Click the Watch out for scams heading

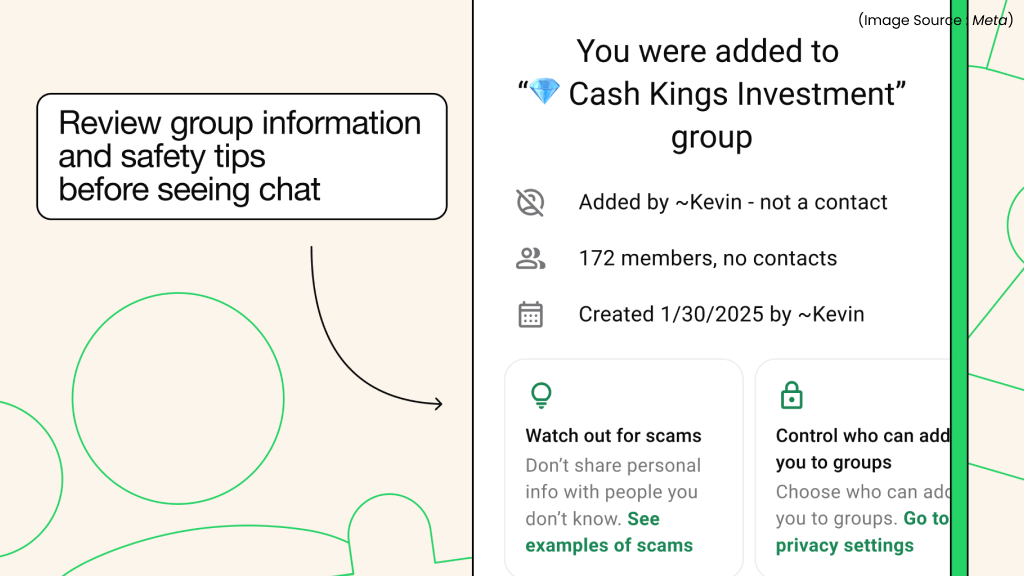[613, 436]
